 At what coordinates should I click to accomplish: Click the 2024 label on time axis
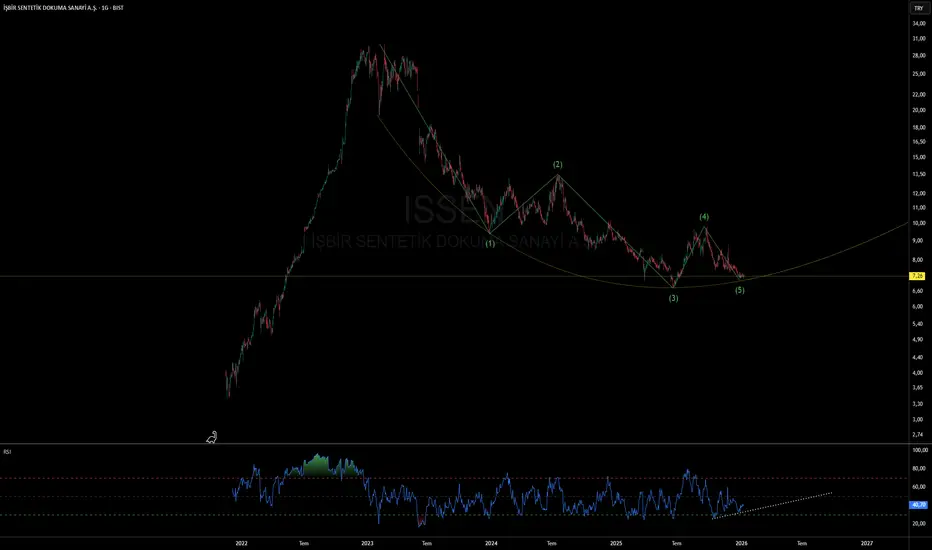[x=491, y=543]
